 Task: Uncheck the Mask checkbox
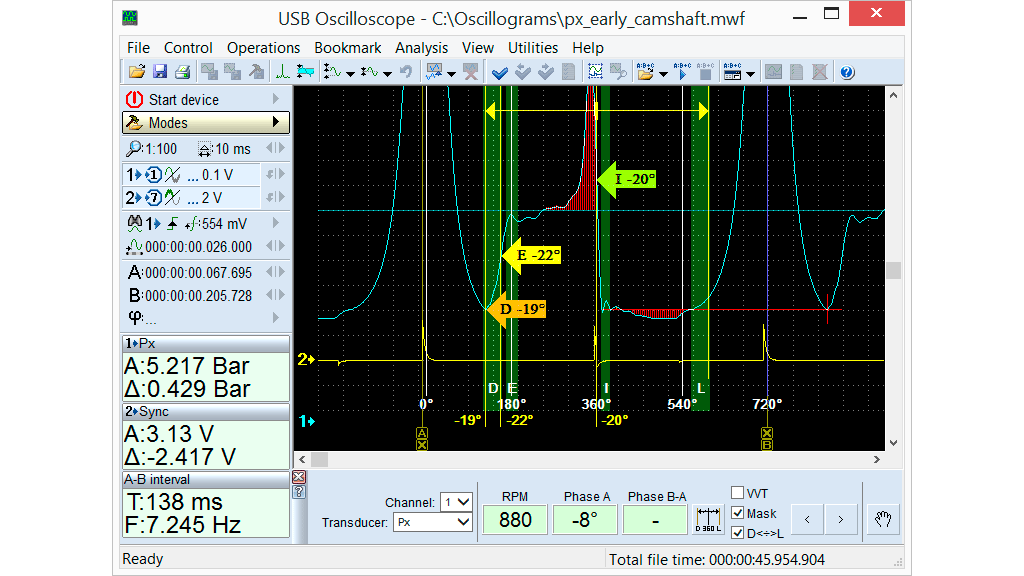(x=738, y=513)
